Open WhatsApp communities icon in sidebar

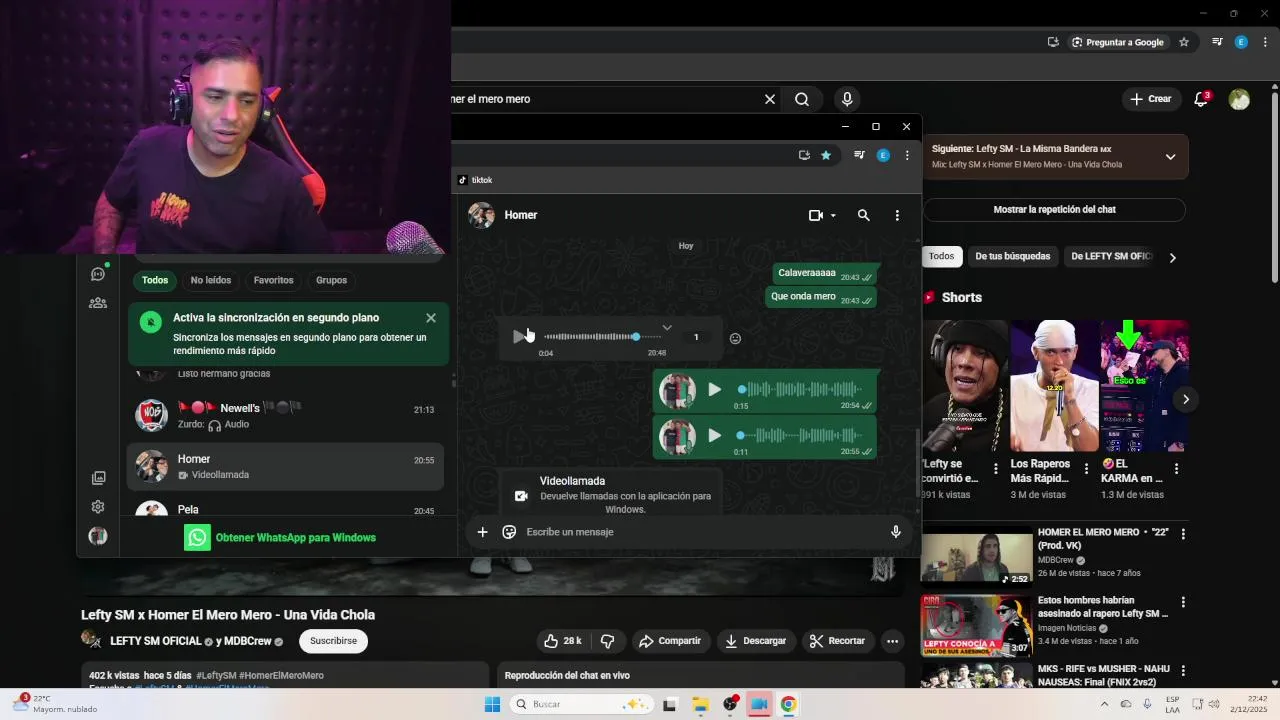click(98, 303)
